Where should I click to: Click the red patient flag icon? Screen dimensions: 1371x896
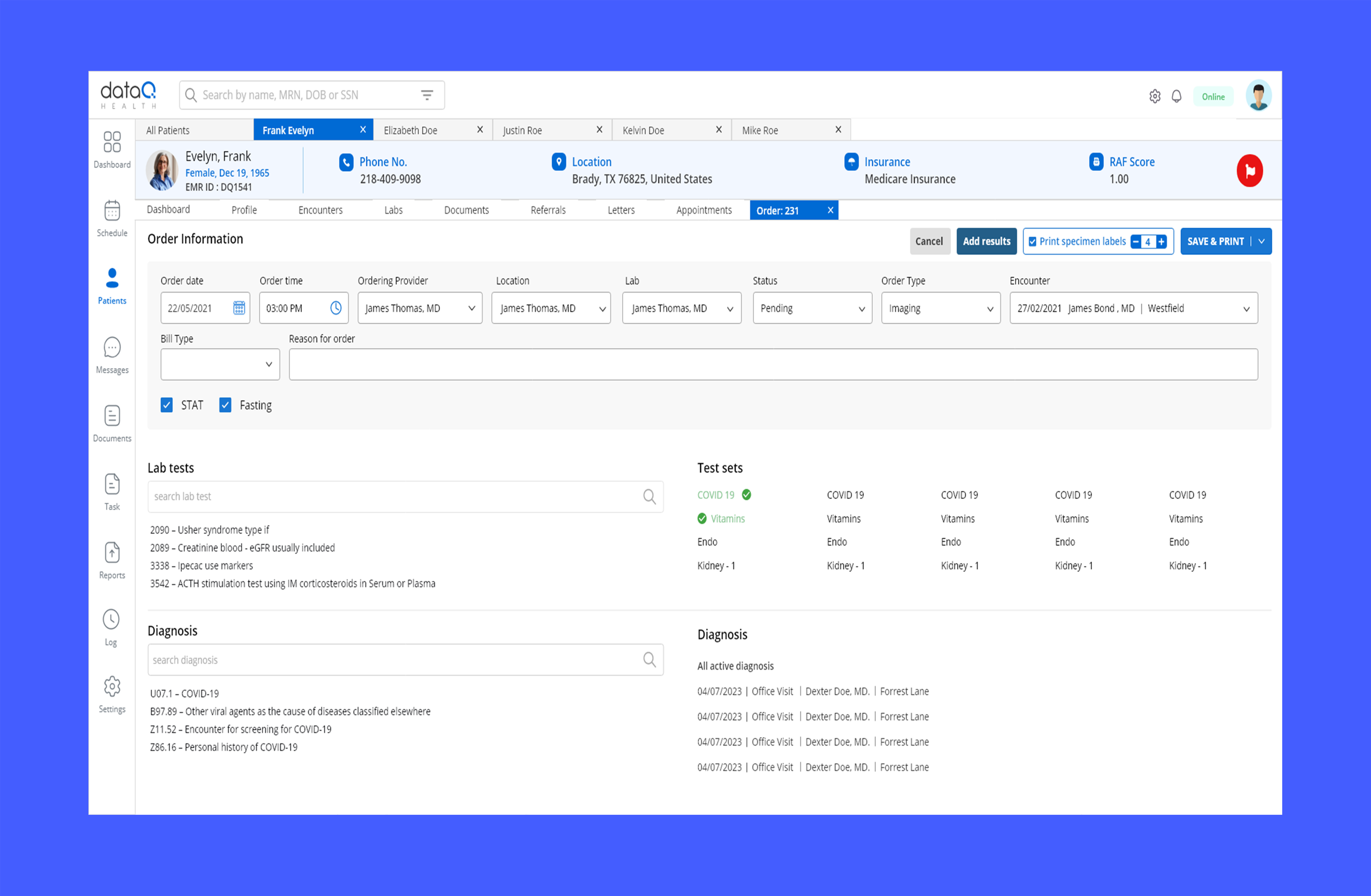point(1249,170)
